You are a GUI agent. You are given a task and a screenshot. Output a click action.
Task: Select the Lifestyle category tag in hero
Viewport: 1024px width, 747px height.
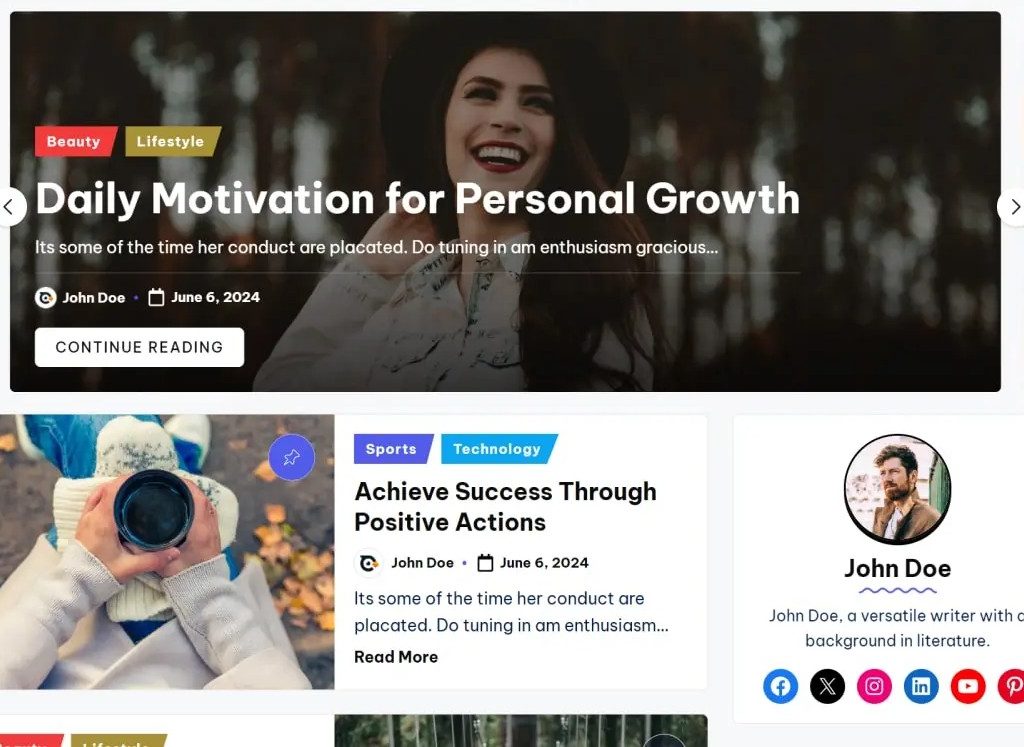tap(173, 141)
